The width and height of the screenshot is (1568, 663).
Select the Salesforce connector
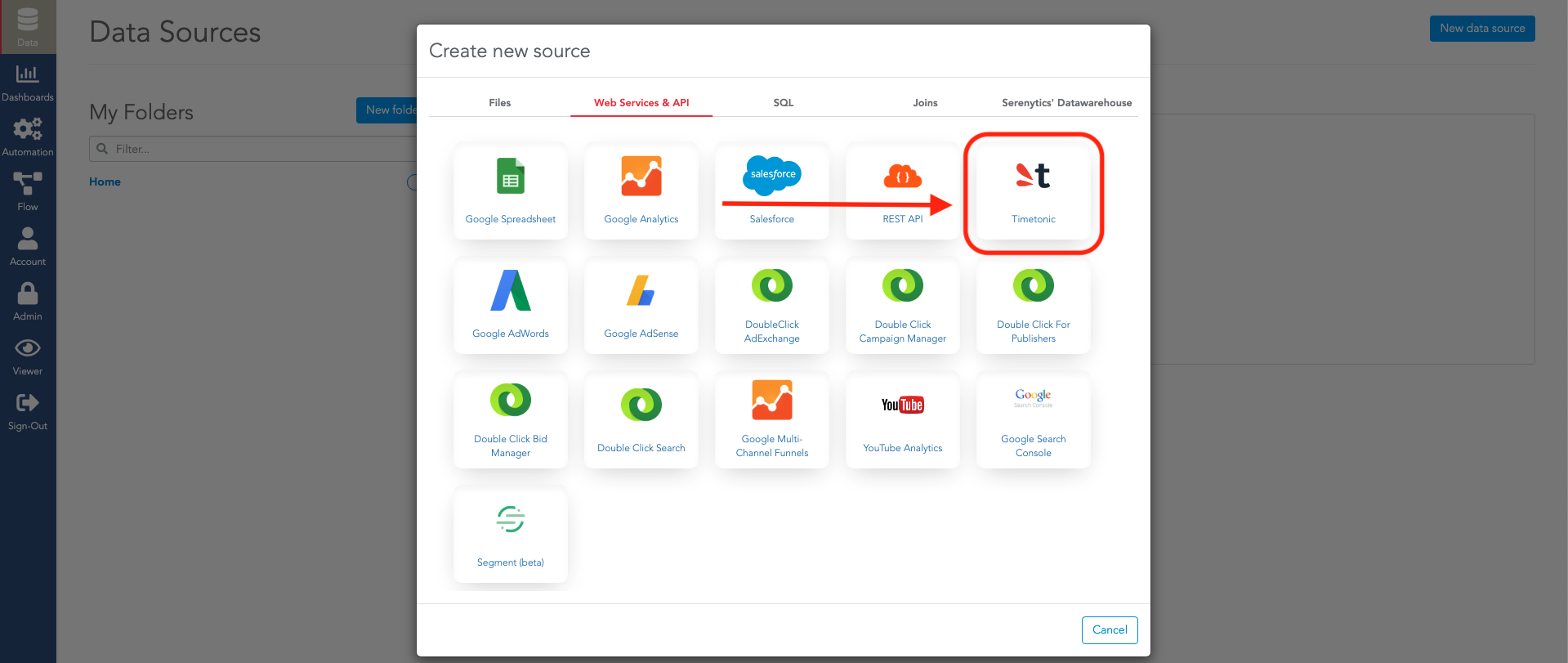(772, 192)
